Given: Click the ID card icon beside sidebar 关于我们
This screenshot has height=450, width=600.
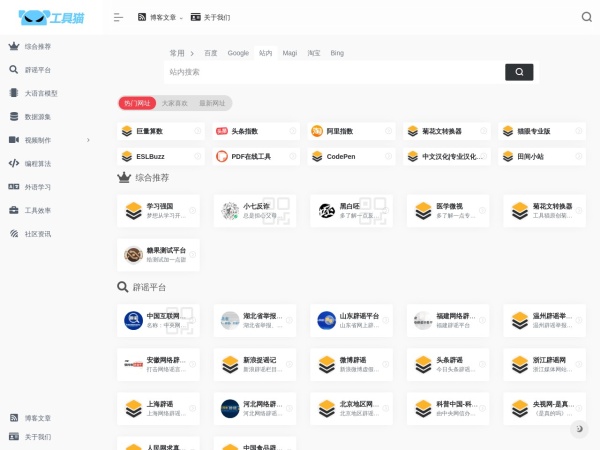Looking at the screenshot, I should click(x=14, y=437).
